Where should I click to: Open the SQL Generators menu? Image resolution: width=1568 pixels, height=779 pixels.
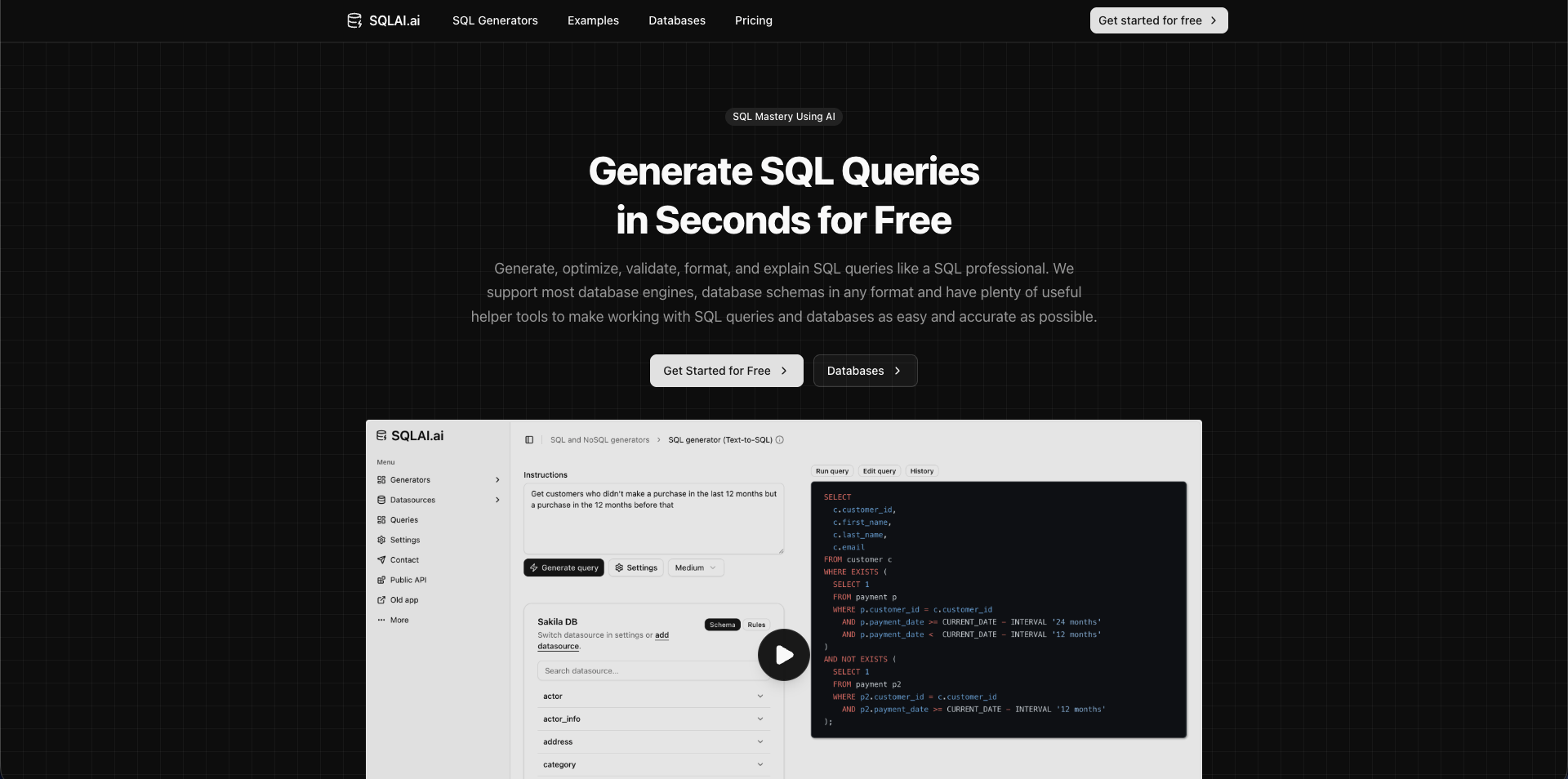coord(495,20)
